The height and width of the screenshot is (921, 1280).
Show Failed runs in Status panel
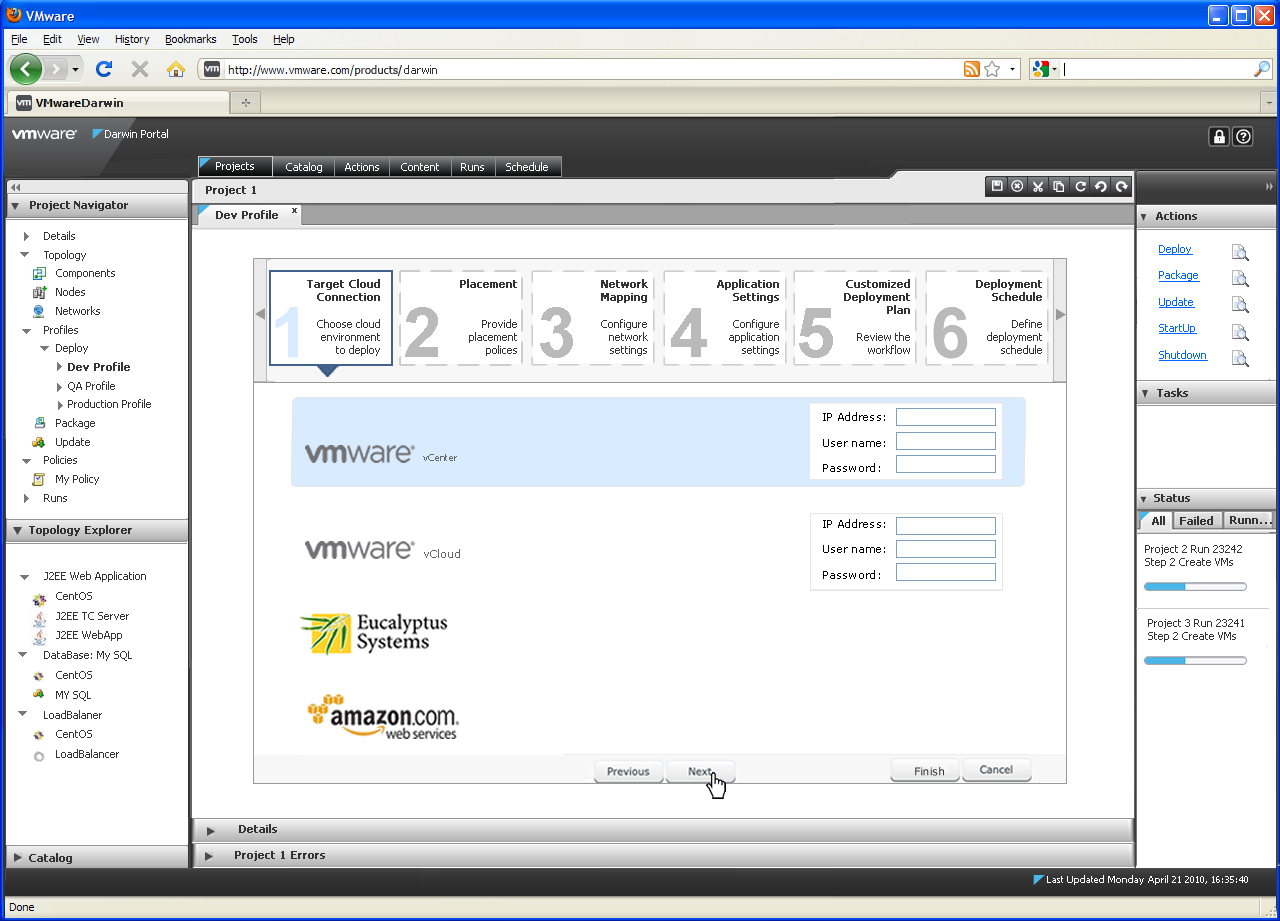(x=1195, y=521)
